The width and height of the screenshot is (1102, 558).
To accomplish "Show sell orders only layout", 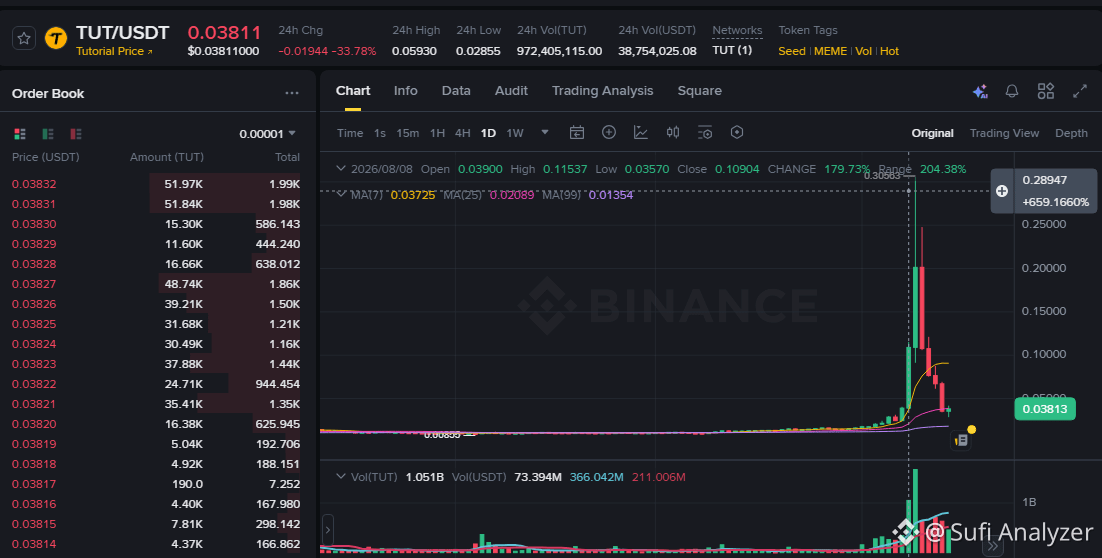I will [76, 134].
